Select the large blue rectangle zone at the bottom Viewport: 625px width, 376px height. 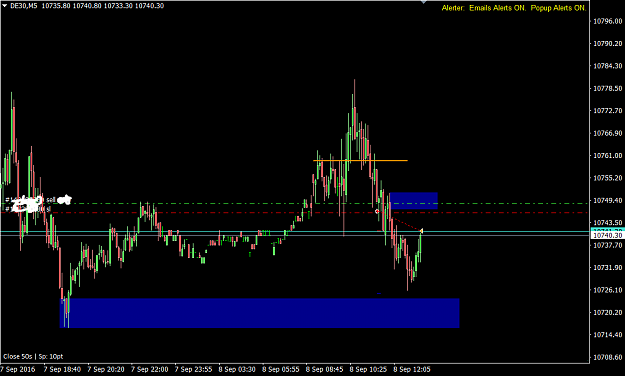tap(259, 313)
